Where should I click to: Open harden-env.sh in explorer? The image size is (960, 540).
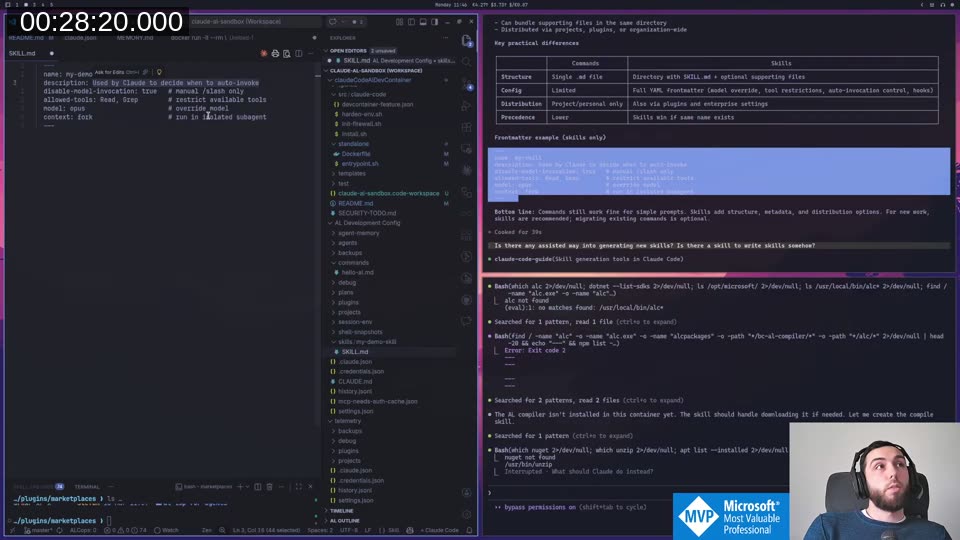point(361,114)
